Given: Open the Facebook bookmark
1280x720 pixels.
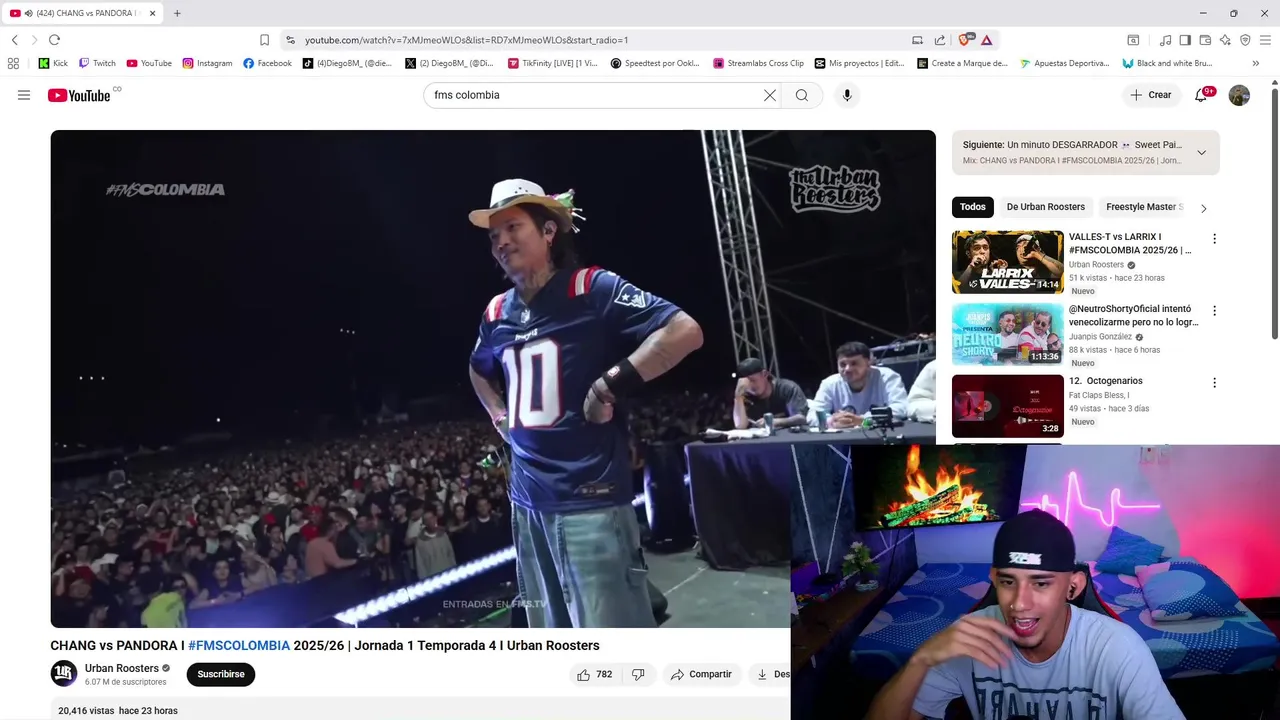Looking at the screenshot, I should pos(267,63).
